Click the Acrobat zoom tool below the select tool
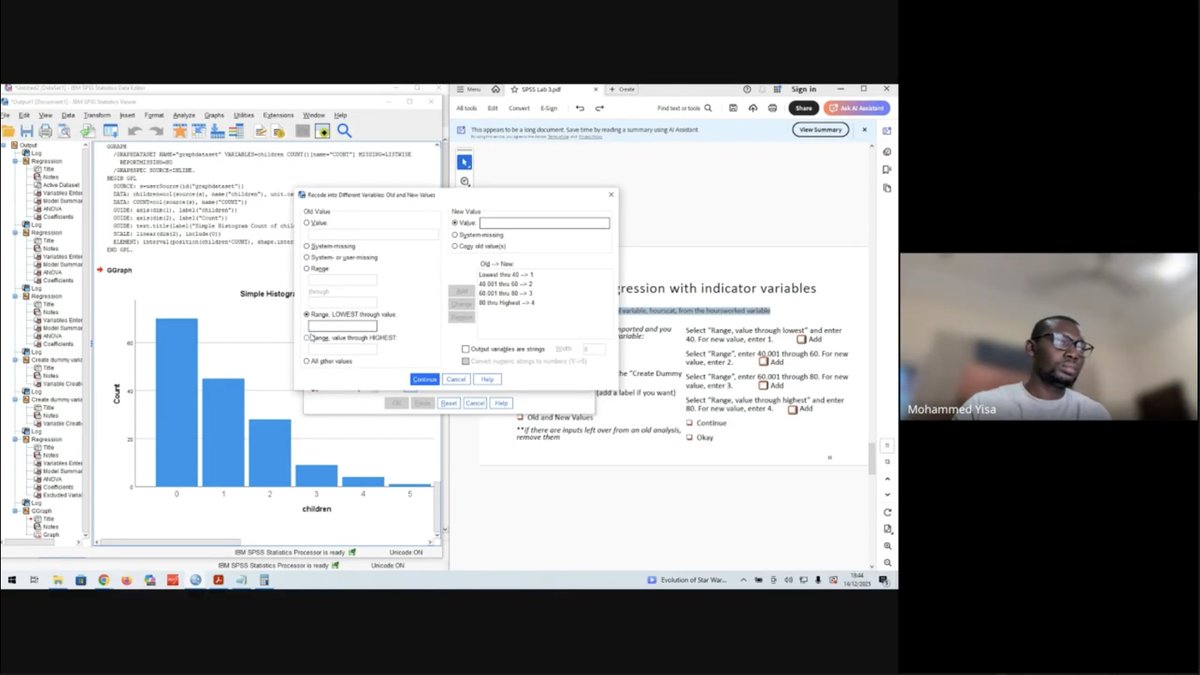 pyautogui.click(x=465, y=181)
